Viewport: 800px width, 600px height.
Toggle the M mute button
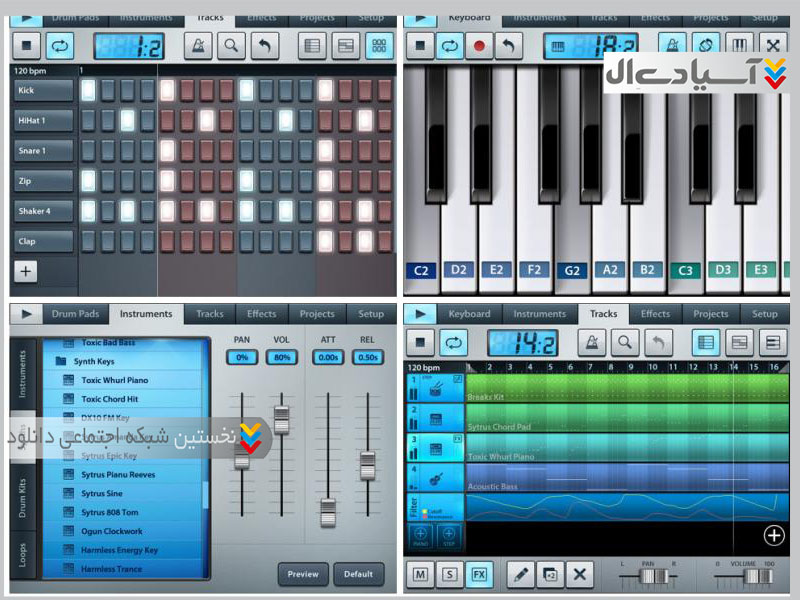coord(421,574)
